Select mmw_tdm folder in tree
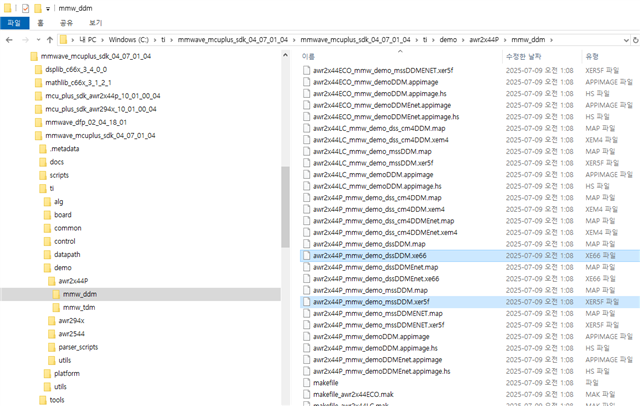 point(78,307)
